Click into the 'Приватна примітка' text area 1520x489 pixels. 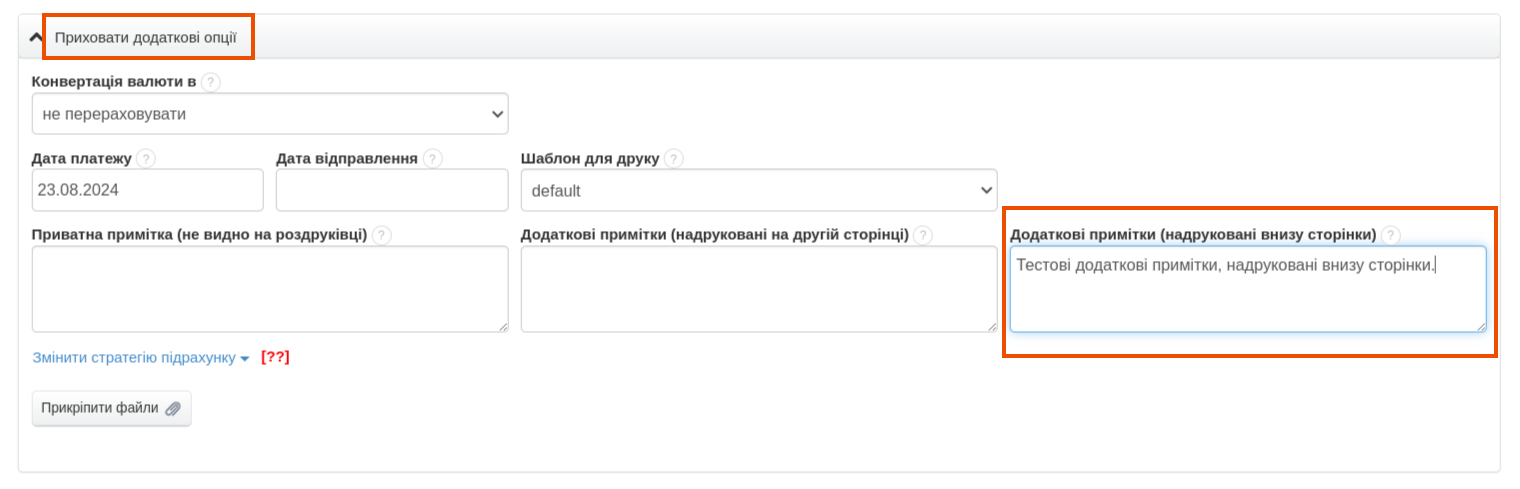click(x=270, y=289)
